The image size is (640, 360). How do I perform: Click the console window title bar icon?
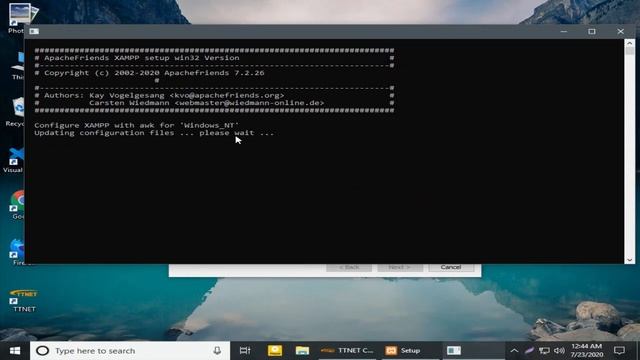(x=34, y=31)
